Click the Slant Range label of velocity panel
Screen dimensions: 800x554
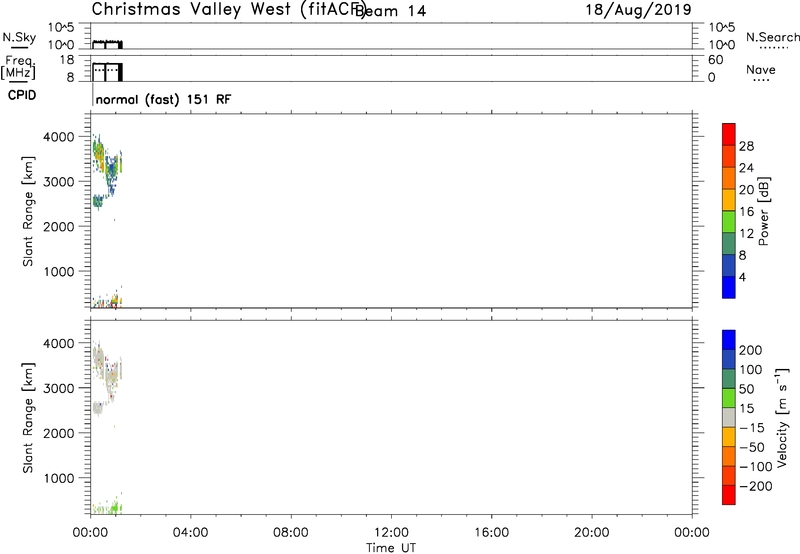point(28,418)
